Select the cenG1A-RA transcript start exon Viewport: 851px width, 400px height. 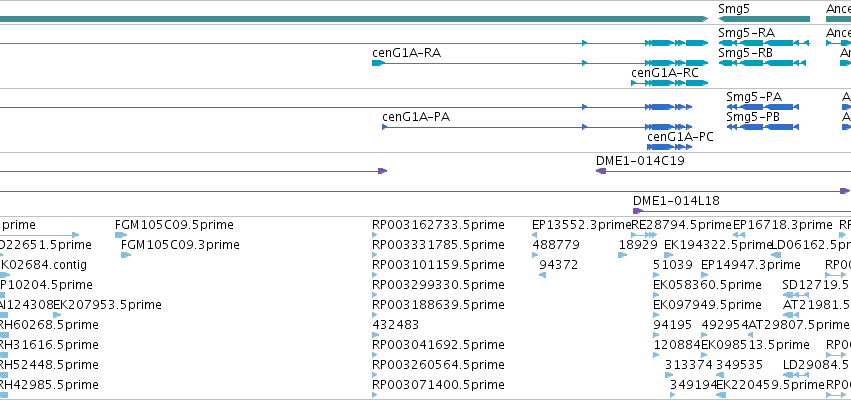[x=378, y=63]
